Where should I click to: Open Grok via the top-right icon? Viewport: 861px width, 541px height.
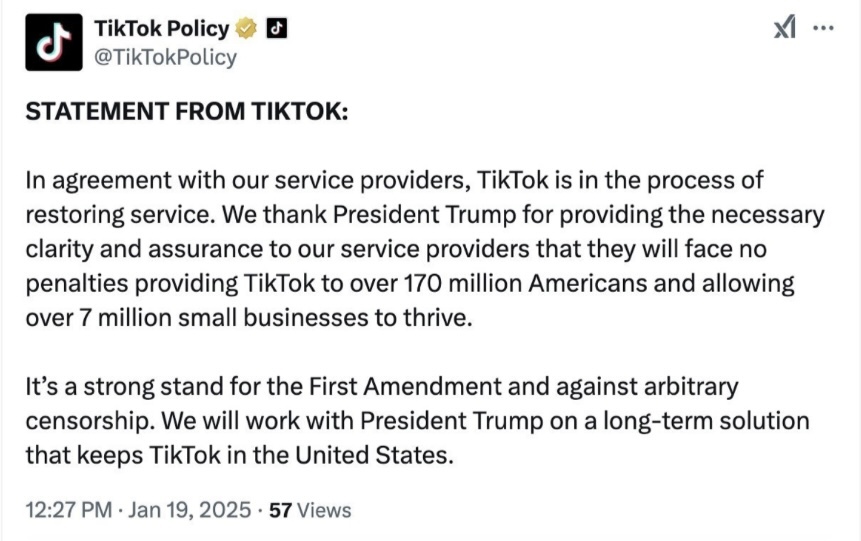click(x=786, y=29)
